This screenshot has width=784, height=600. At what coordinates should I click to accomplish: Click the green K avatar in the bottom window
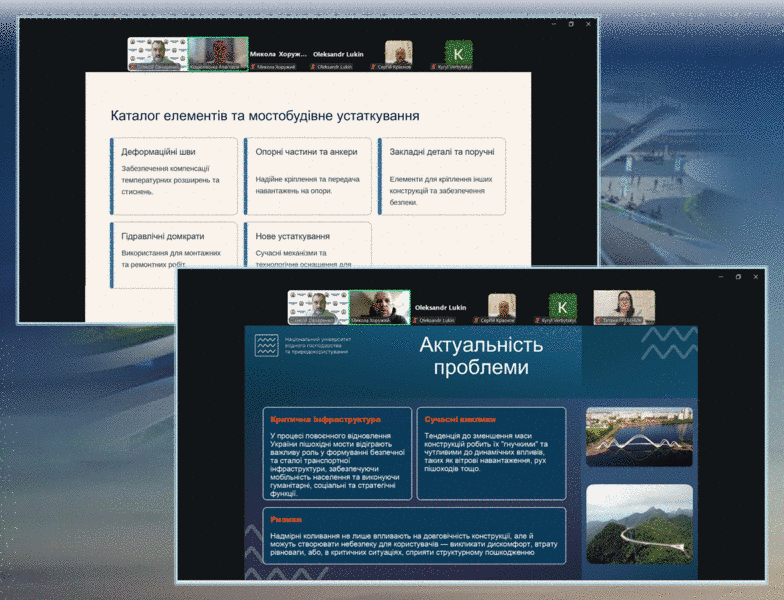[563, 306]
